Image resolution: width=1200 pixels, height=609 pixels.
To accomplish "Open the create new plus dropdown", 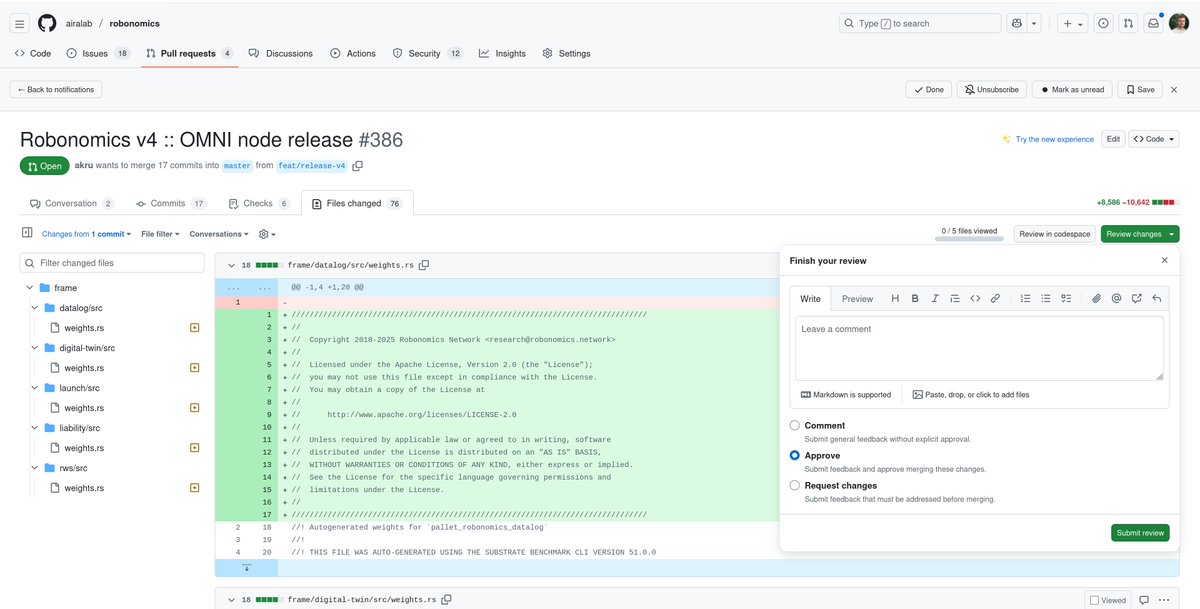I will [x=1073, y=23].
